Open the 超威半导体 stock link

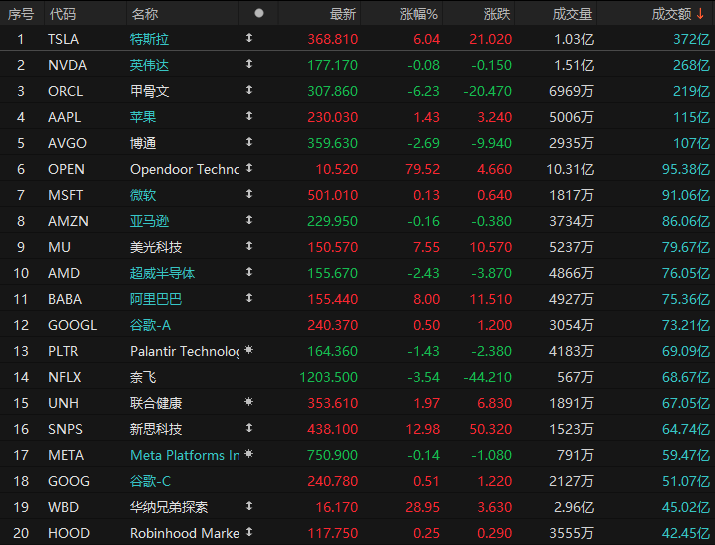click(162, 273)
